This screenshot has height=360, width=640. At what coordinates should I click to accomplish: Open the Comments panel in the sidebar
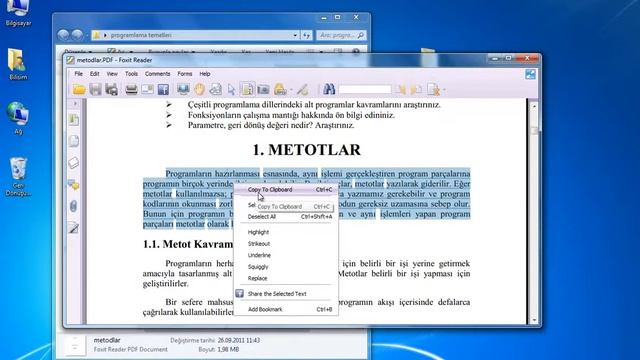click(73, 185)
